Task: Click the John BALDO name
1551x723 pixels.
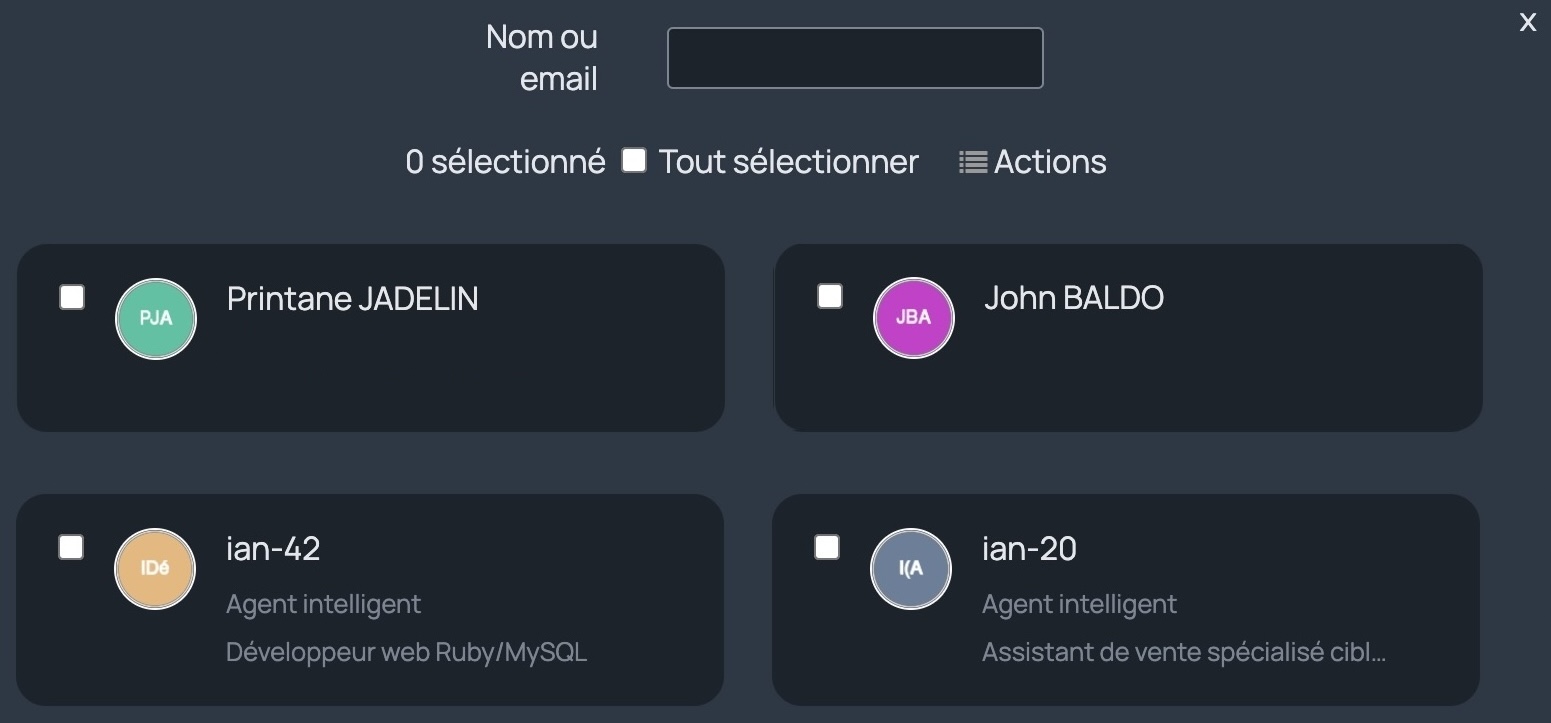Action: (1074, 298)
